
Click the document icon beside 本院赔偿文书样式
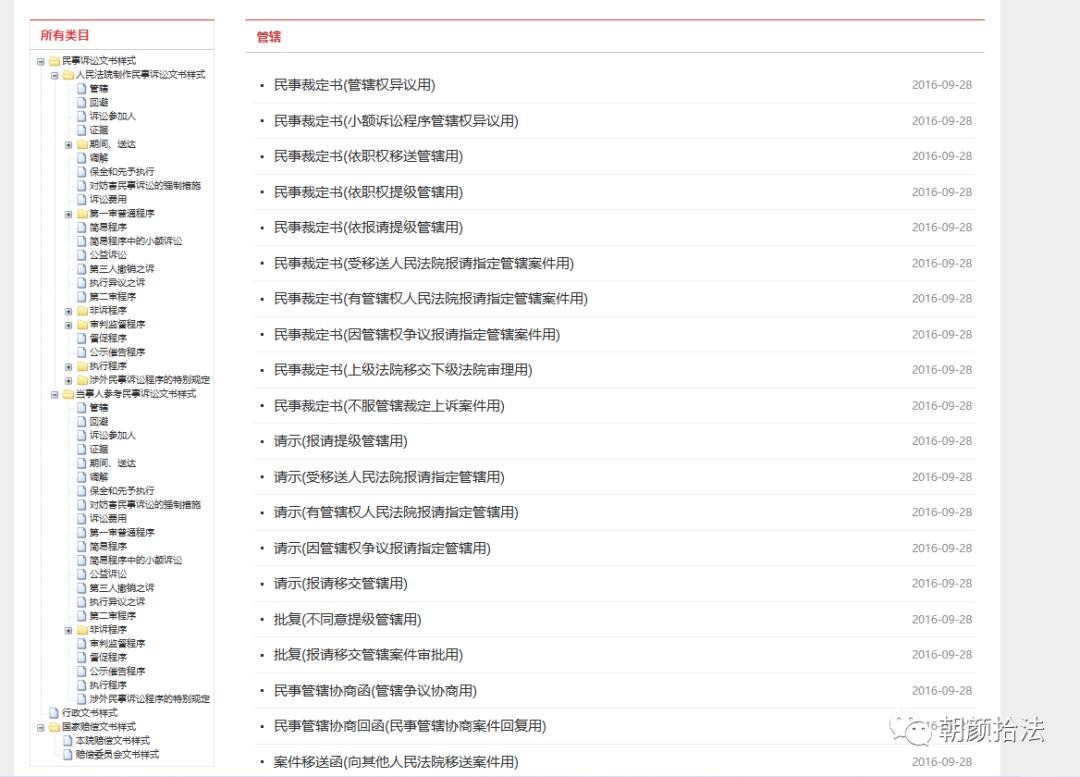point(68,741)
